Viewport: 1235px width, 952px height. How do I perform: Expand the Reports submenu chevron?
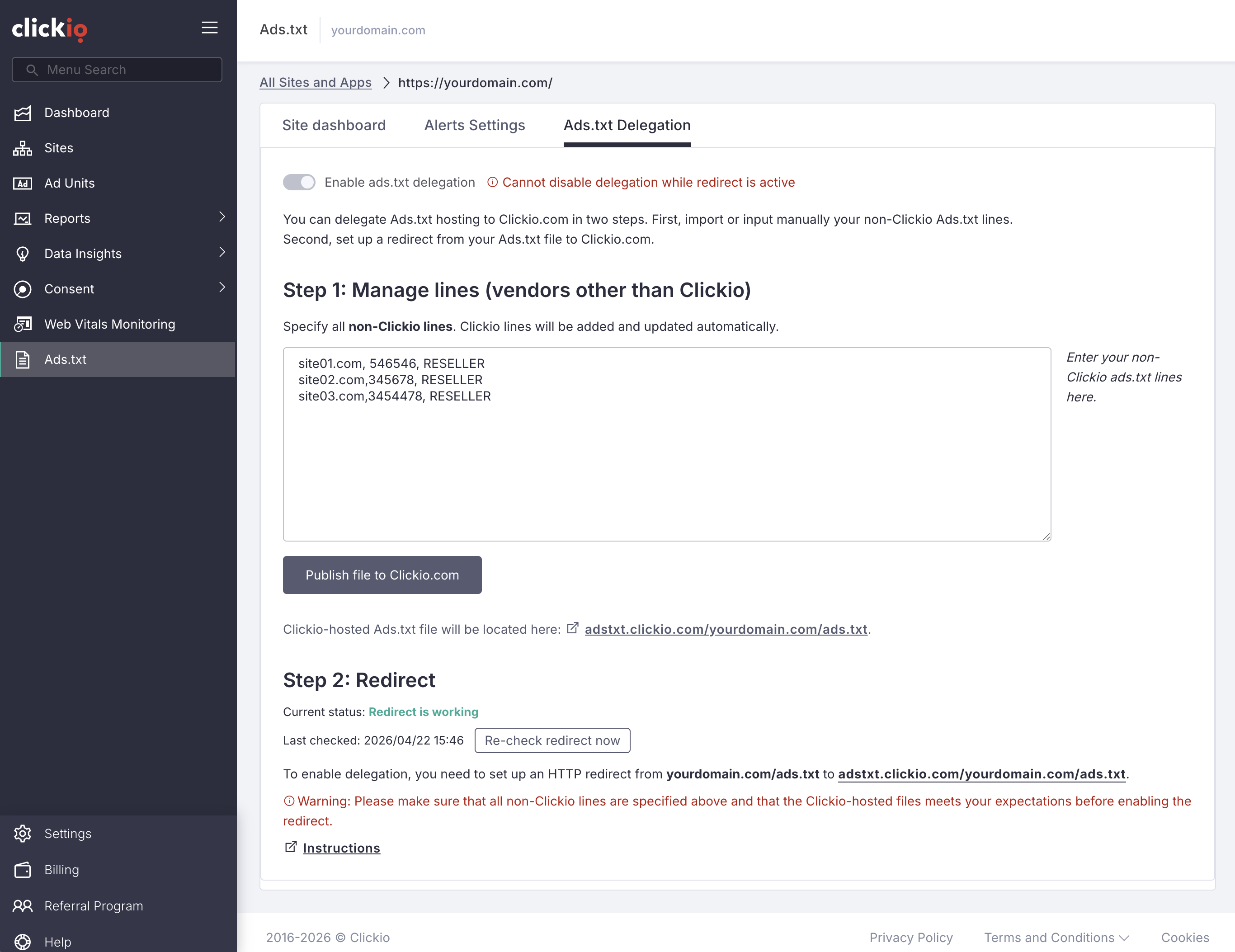point(222,217)
